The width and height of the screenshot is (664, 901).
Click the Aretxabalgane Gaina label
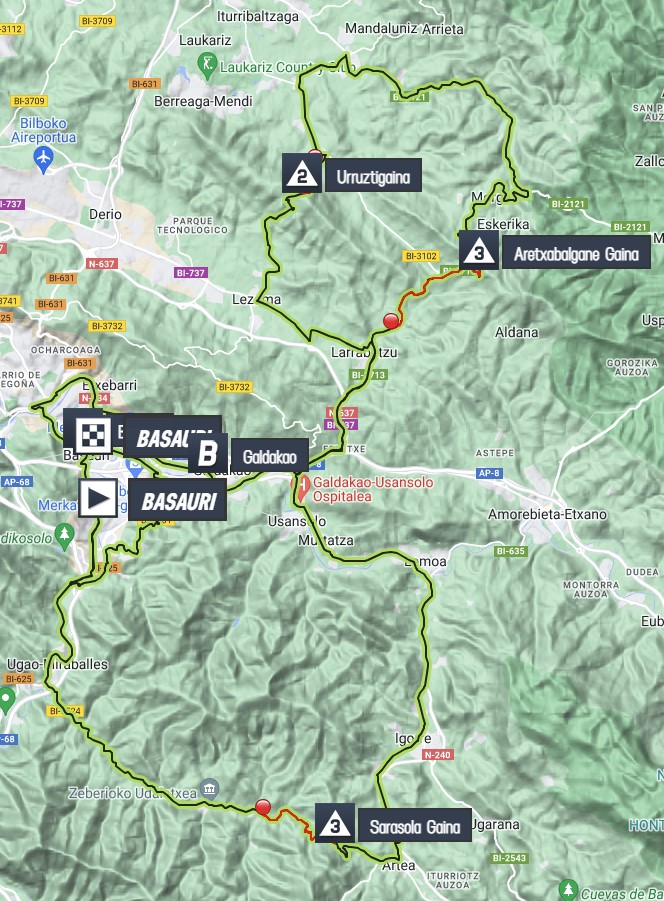coord(576,253)
